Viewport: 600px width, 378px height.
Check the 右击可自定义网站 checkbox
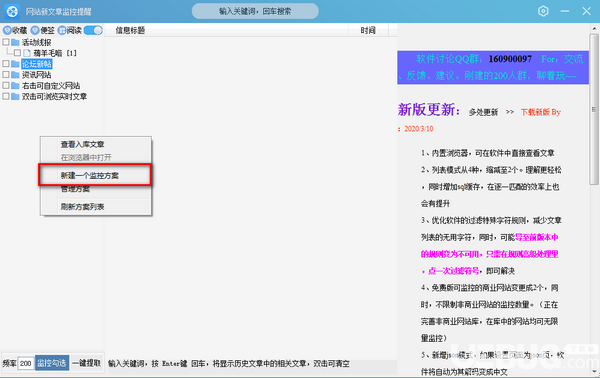click(6, 85)
